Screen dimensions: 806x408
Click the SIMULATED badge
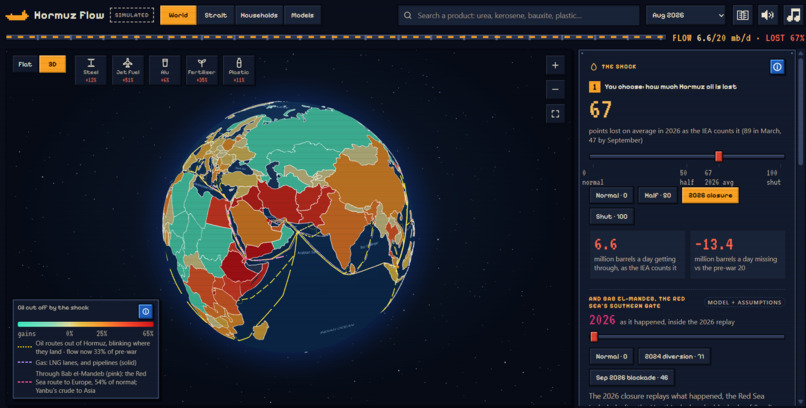[132, 15]
